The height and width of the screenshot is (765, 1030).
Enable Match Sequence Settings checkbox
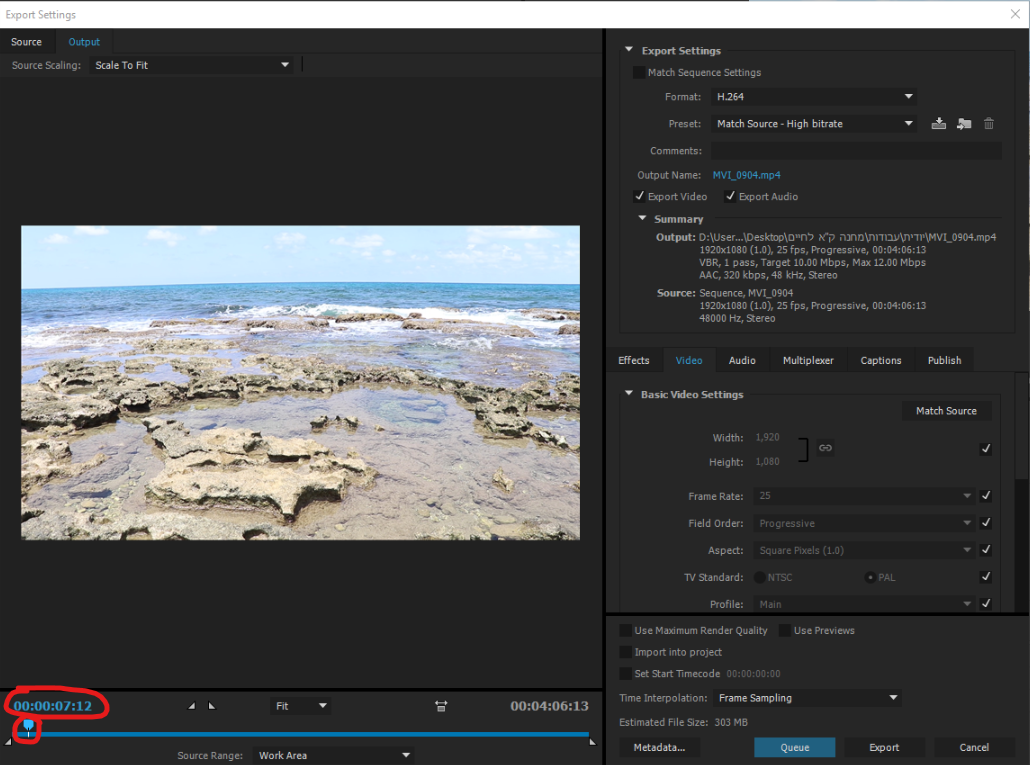tap(639, 73)
